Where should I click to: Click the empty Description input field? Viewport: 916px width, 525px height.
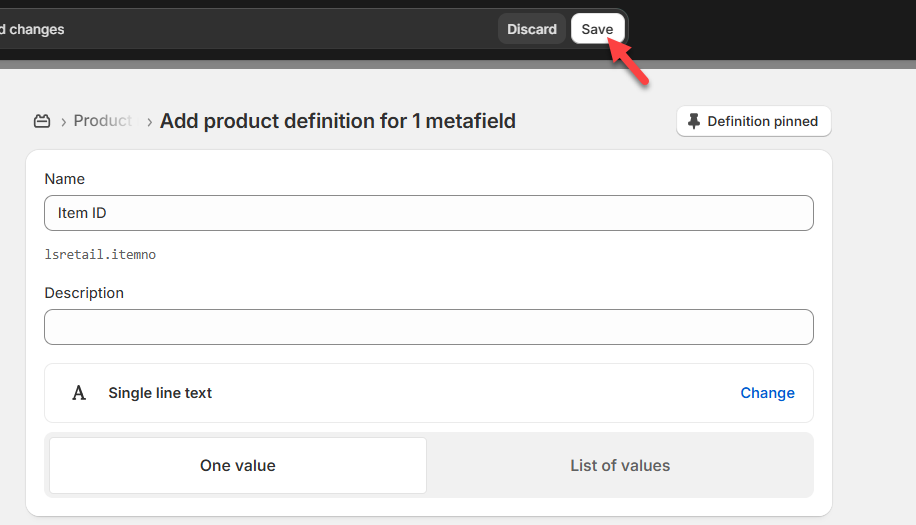tap(428, 327)
